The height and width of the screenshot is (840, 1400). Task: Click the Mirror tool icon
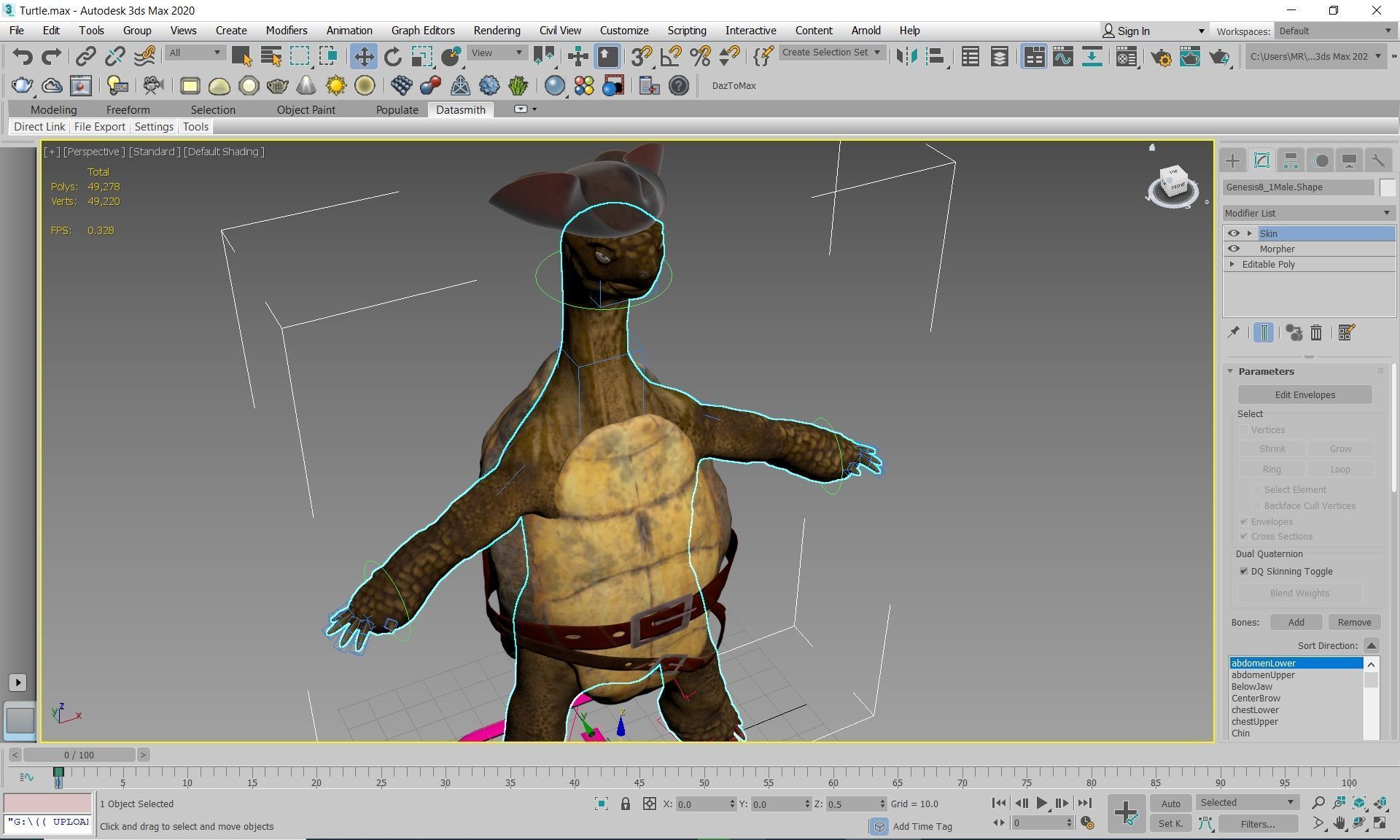click(906, 56)
